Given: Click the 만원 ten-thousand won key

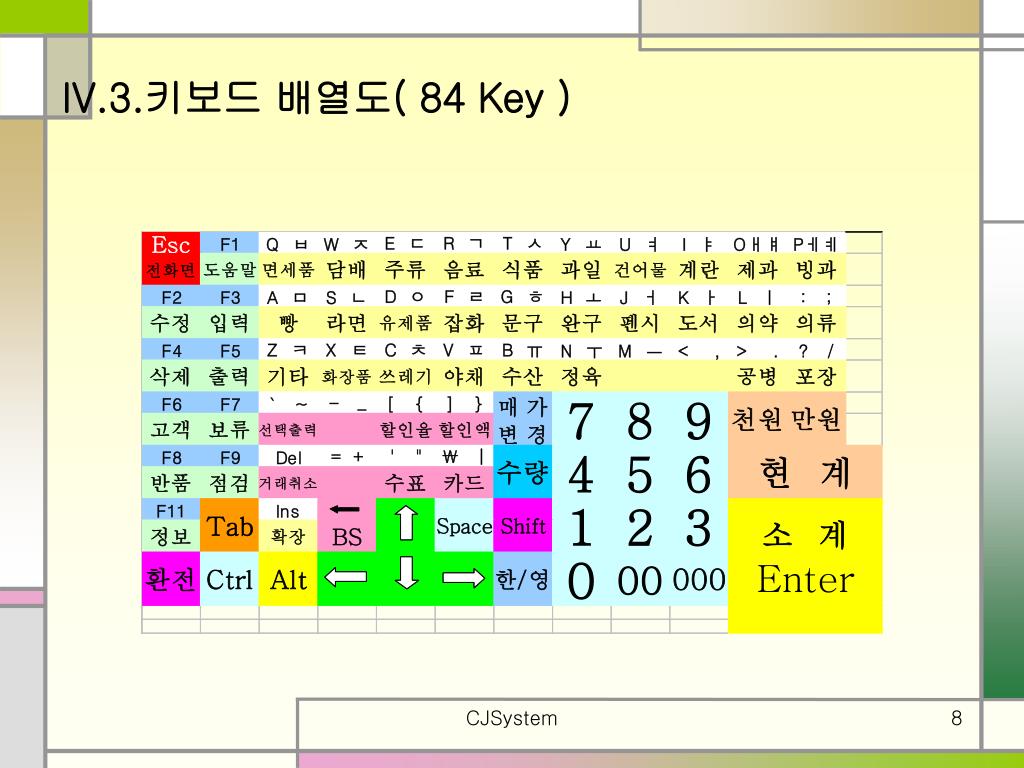Looking at the screenshot, I should click(x=816, y=419).
